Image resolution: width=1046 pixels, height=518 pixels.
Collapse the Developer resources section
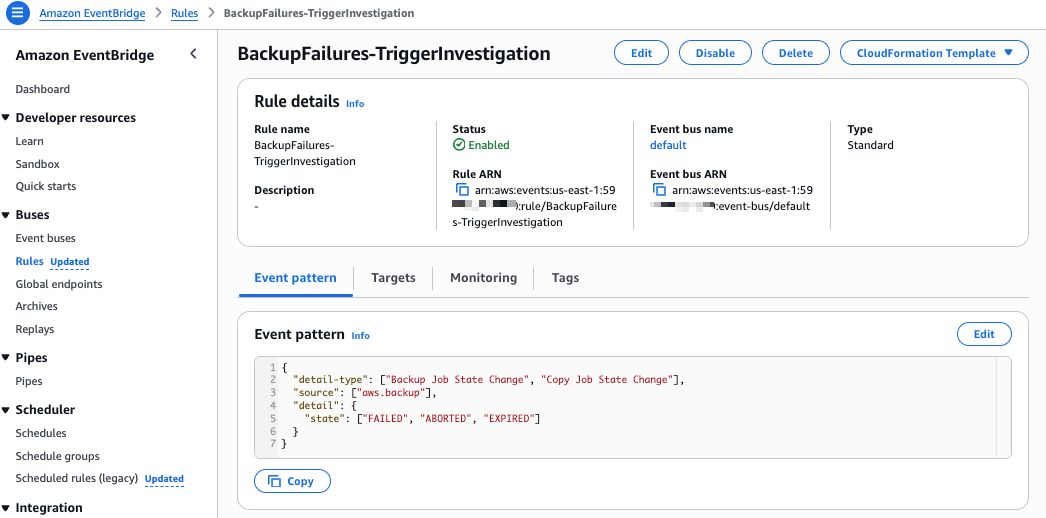pyautogui.click(x=6, y=118)
